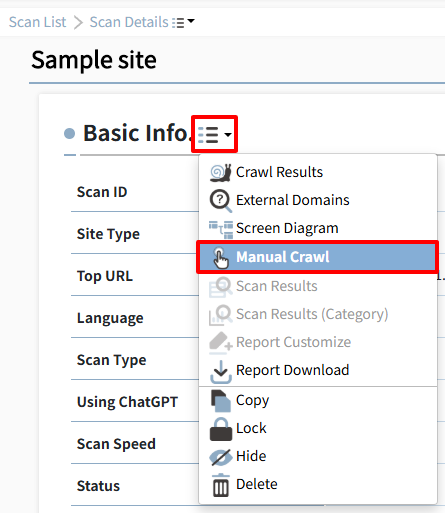445x513 pixels.
Task: Click the Lock padlock icon
Action: pyautogui.click(x=221, y=429)
